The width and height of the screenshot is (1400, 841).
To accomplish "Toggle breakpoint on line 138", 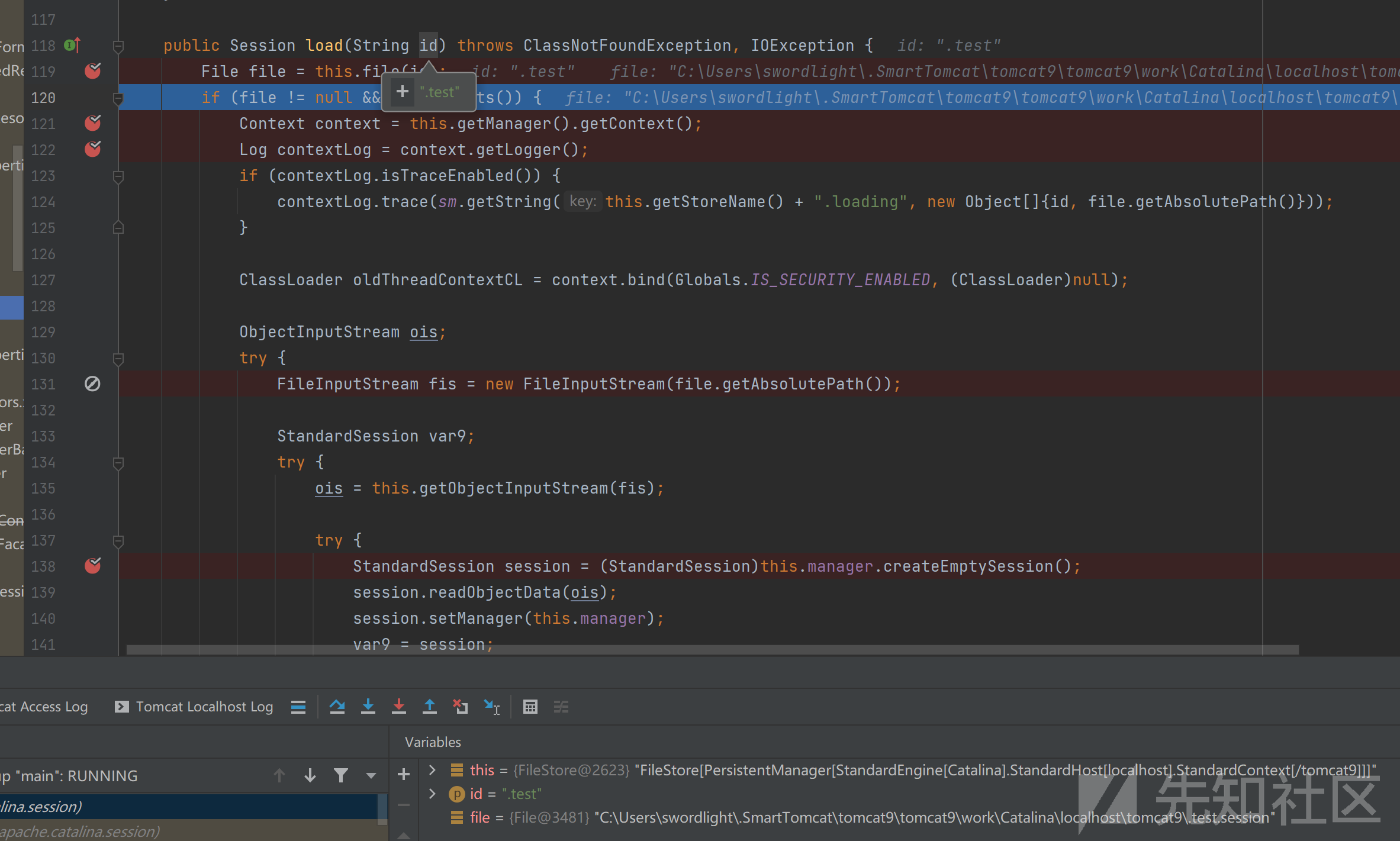I will (x=93, y=566).
